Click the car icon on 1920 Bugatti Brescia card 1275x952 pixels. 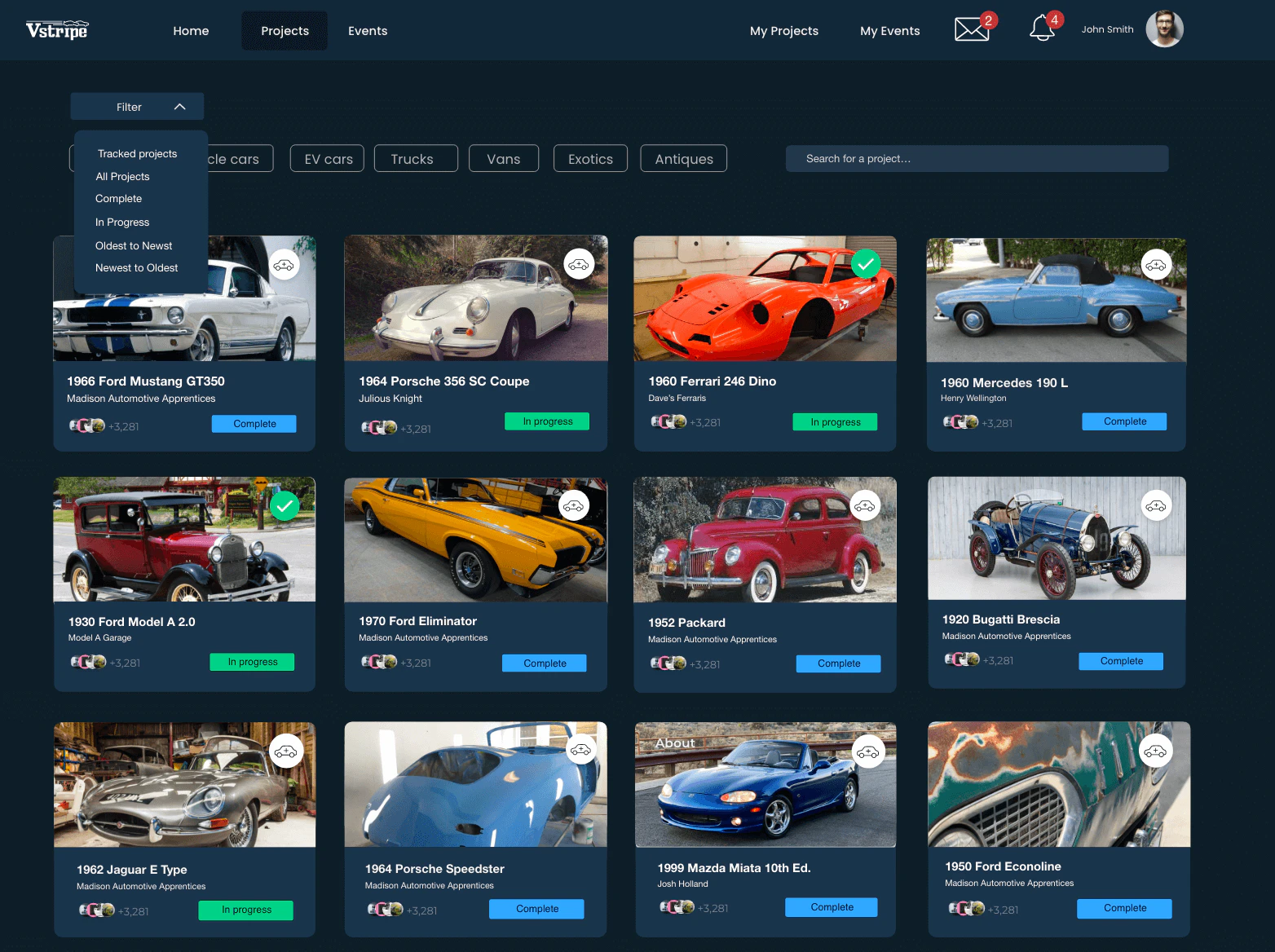point(1156,505)
